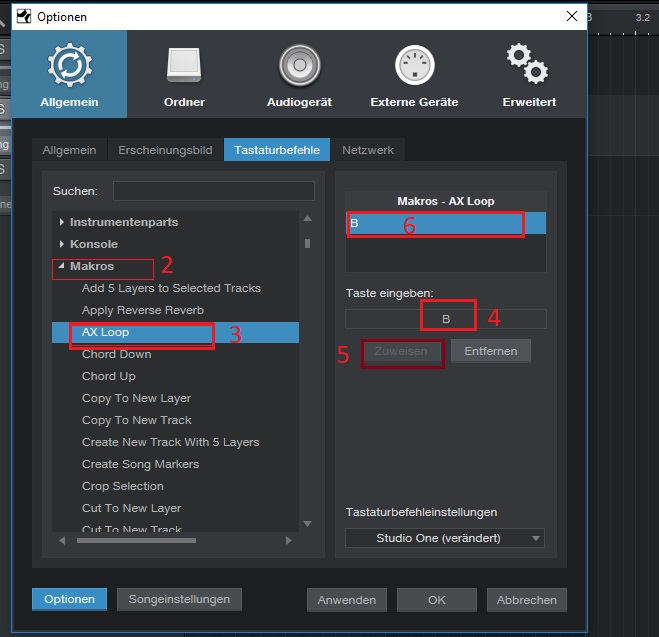Click the Zuweisen button

pyautogui.click(x=401, y=351)
